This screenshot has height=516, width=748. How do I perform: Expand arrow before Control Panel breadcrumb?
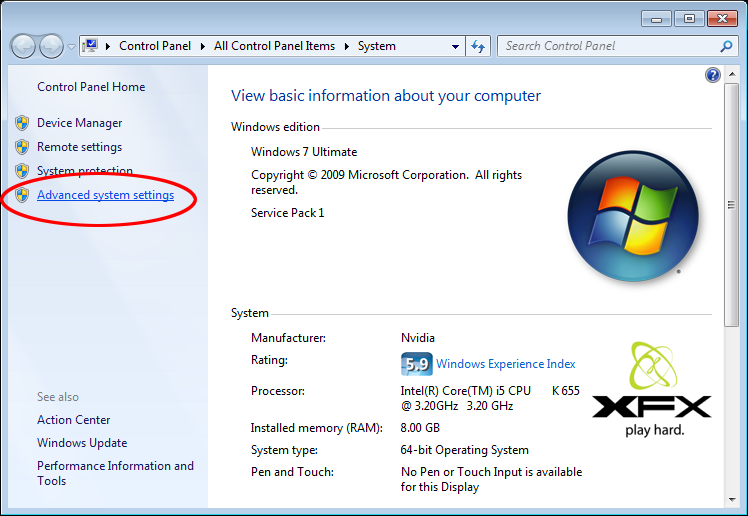[x=108, y=46]
